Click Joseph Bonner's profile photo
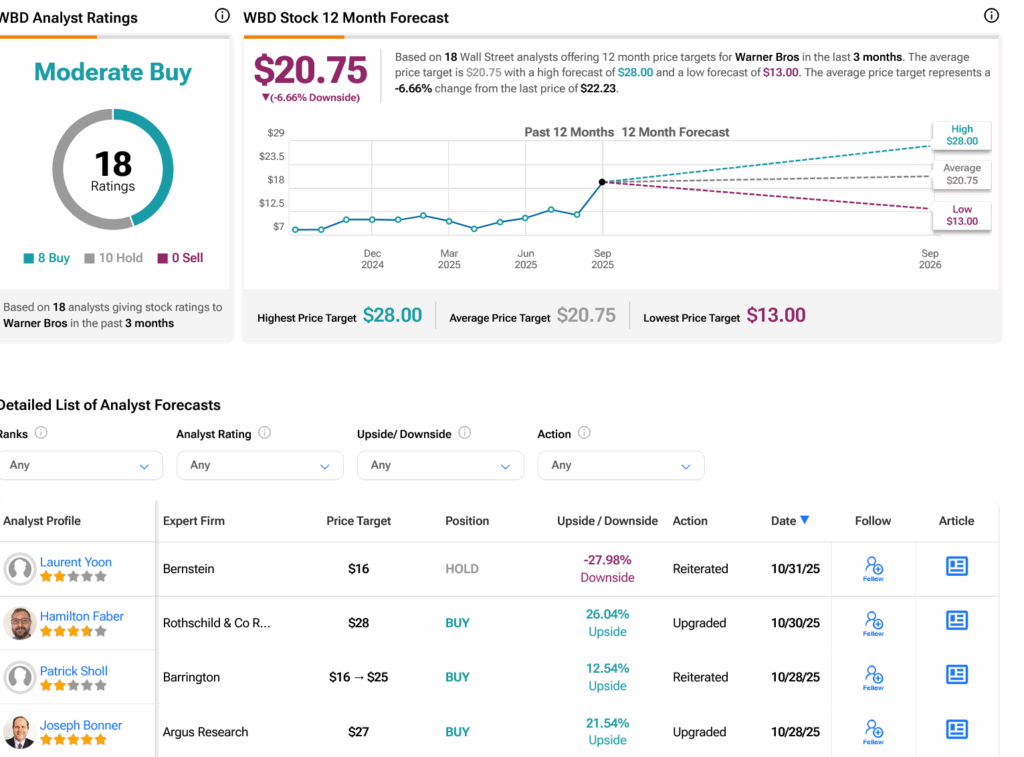 (19, 732)
